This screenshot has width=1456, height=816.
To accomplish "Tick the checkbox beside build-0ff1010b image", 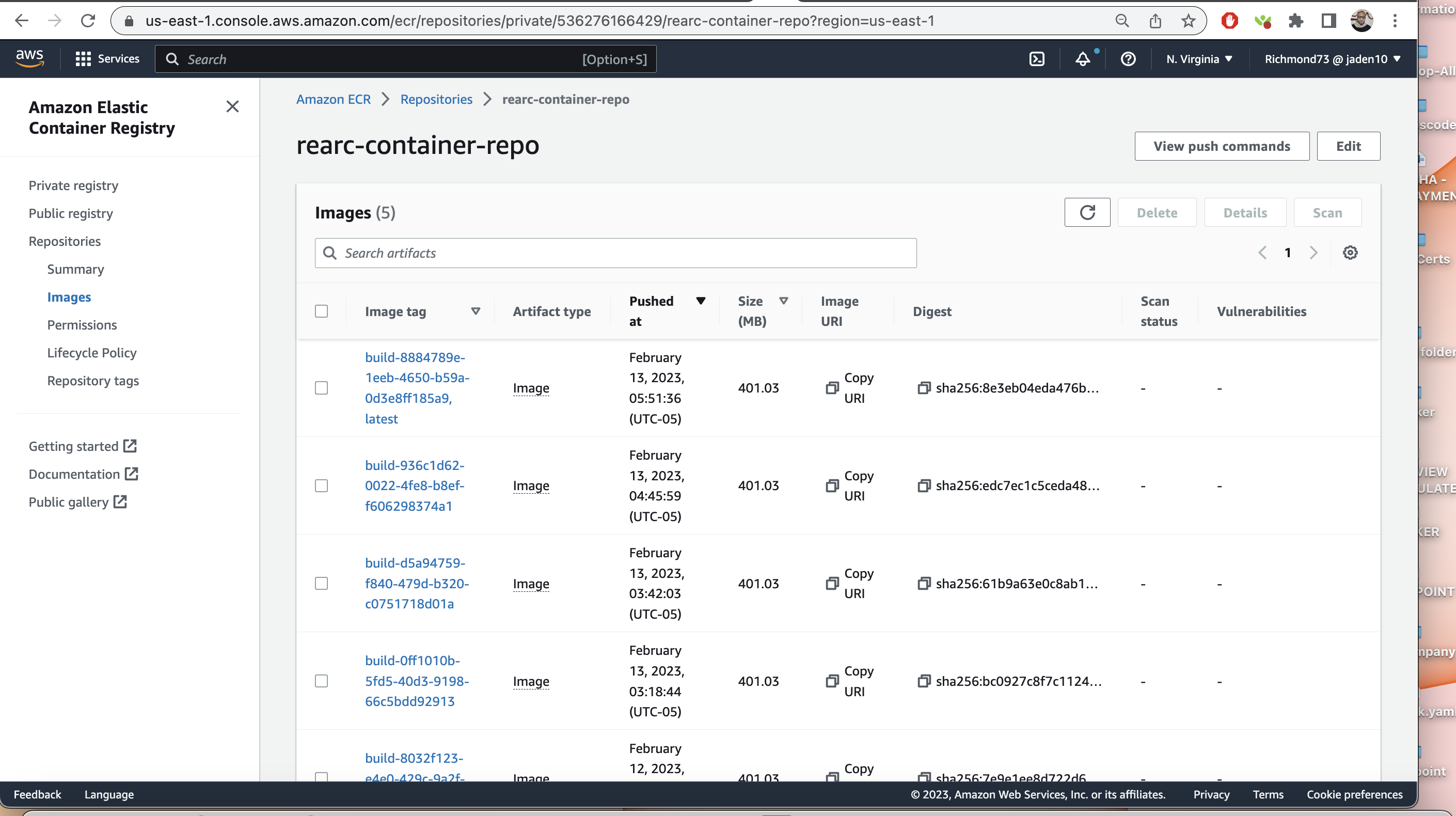I will pos(322,681).
